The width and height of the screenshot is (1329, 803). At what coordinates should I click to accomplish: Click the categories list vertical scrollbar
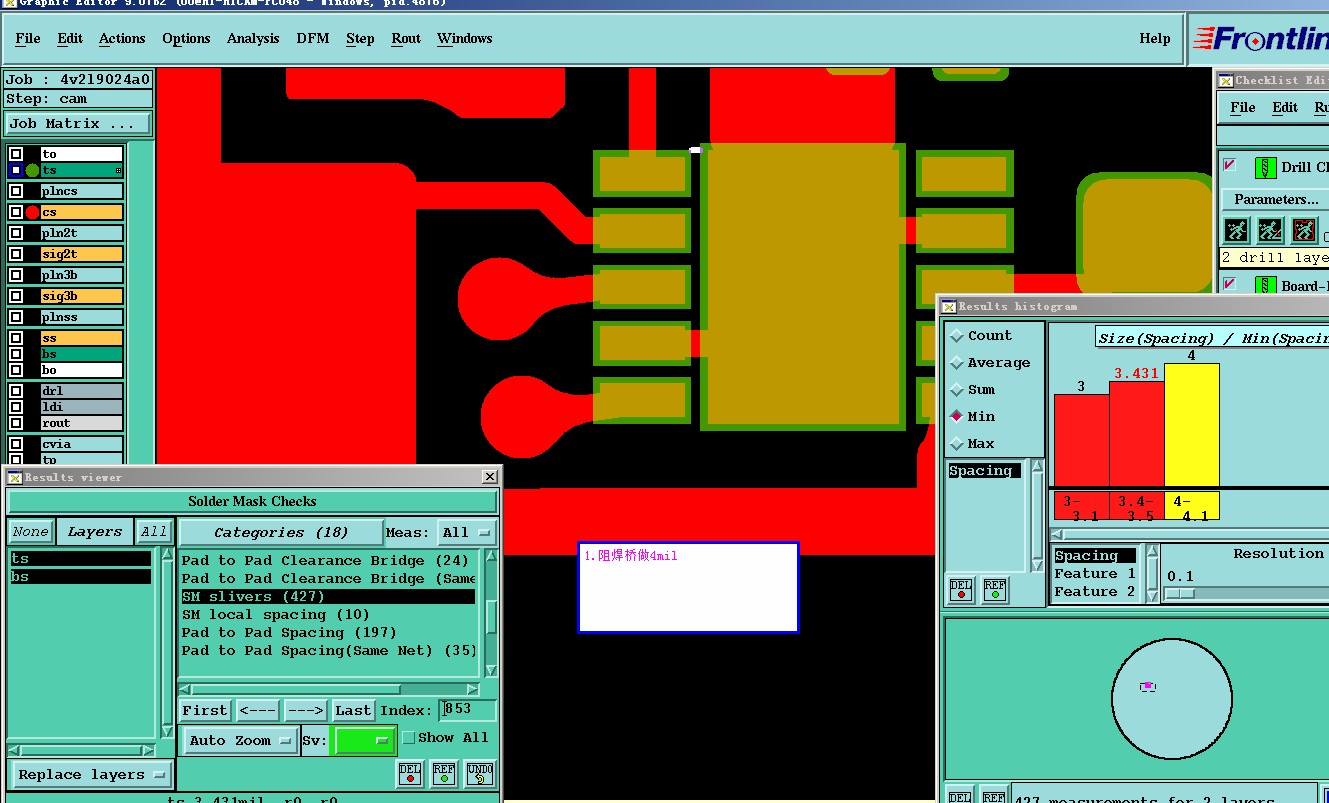click(491, 613)
